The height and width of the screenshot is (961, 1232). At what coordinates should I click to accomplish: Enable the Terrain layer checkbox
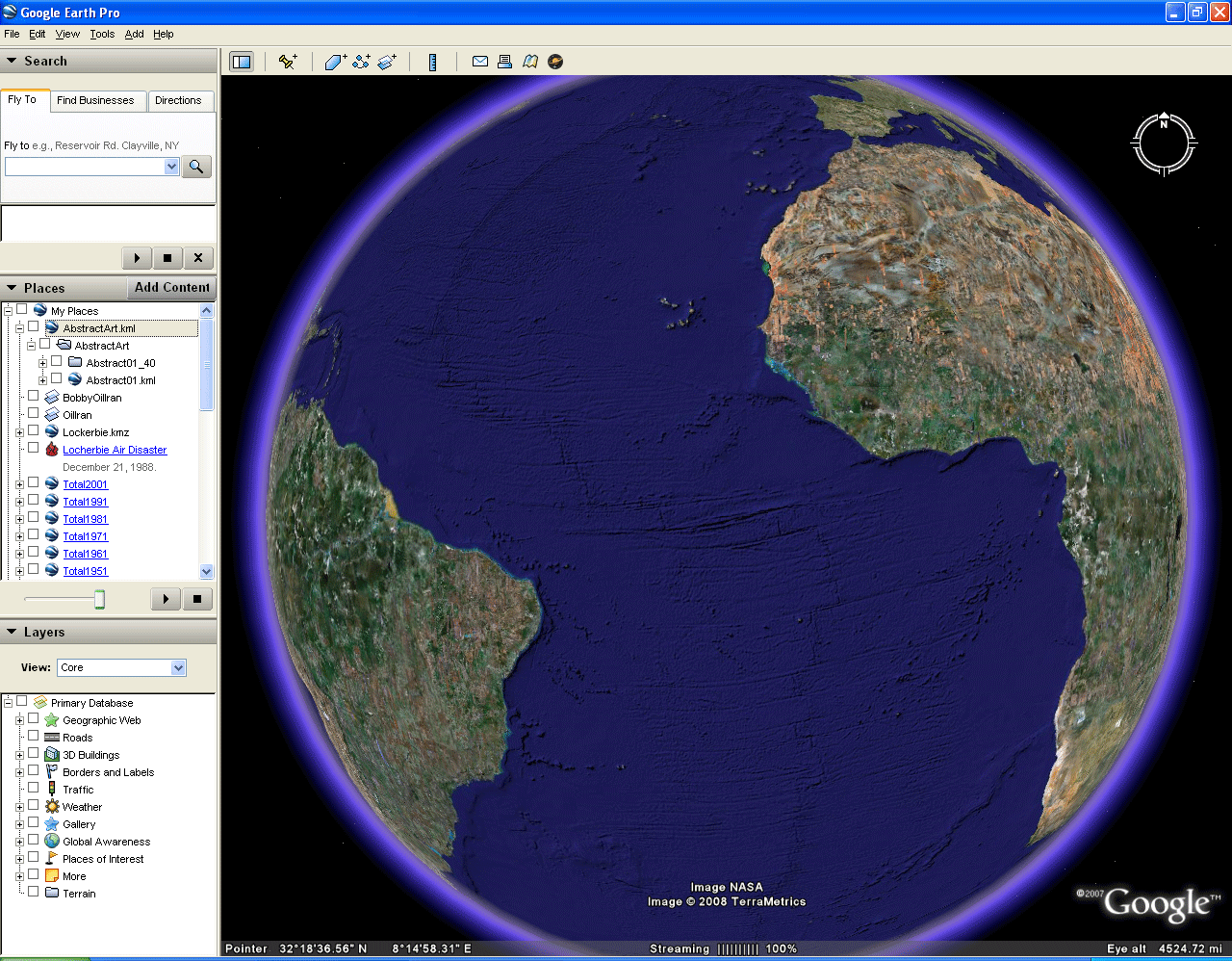tap(34, 893)
